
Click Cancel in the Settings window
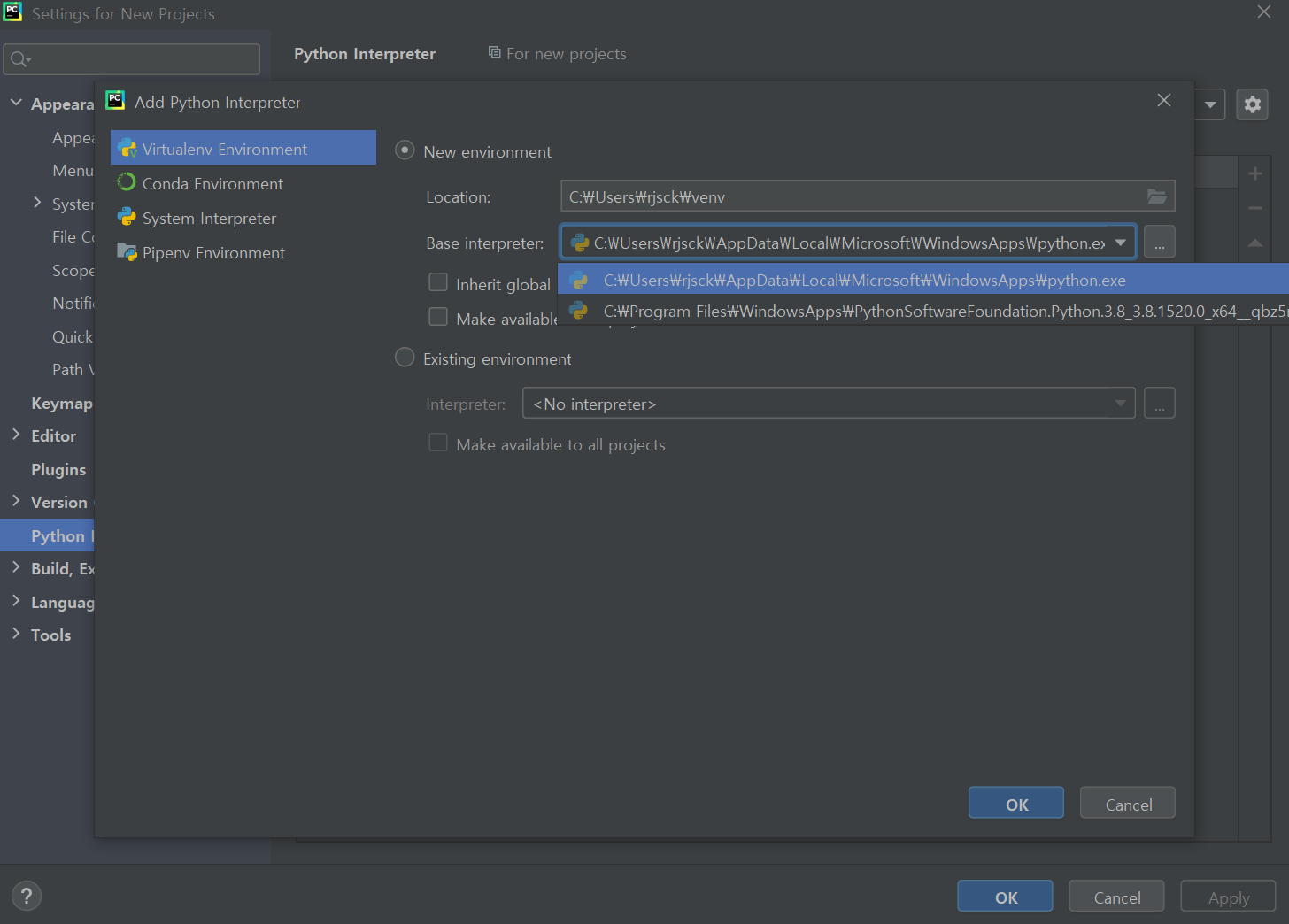1116,896
